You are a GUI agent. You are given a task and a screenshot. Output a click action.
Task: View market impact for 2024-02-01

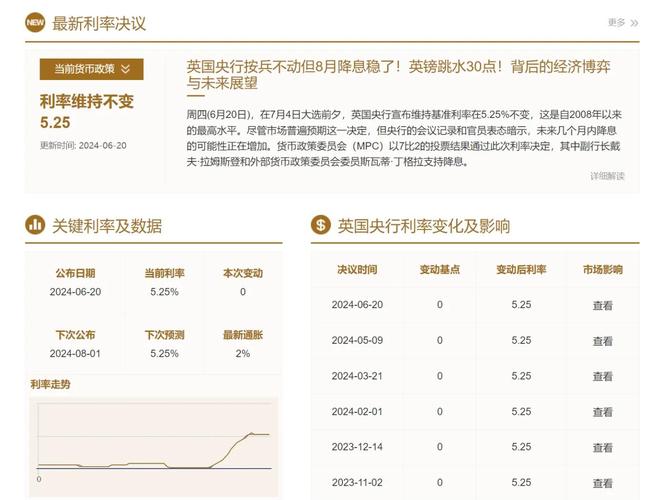tap(602, 412)
